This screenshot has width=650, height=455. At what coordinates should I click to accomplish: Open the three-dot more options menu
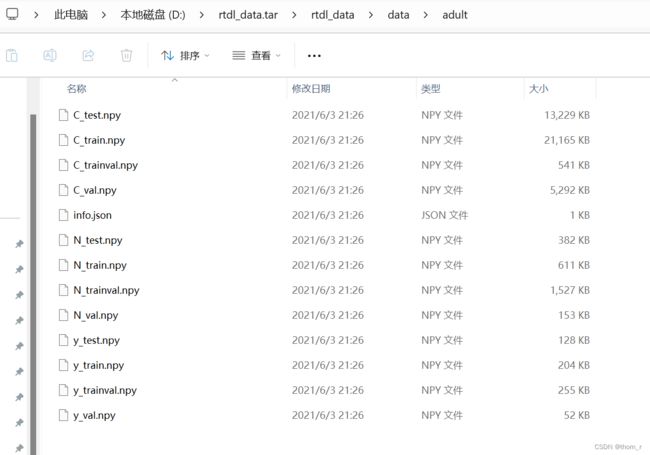pyautogui.click(x=314, y=56)
